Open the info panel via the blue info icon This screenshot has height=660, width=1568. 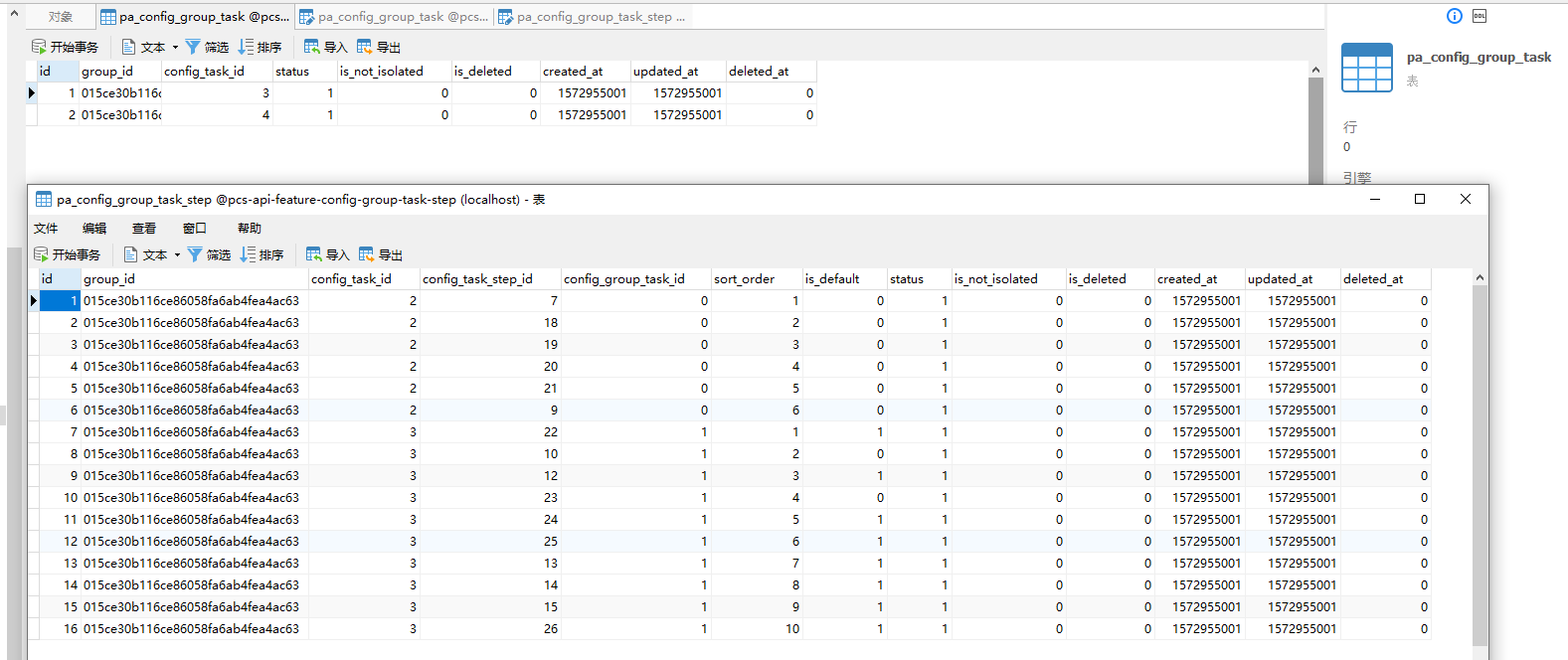(x=1455, y=16)
